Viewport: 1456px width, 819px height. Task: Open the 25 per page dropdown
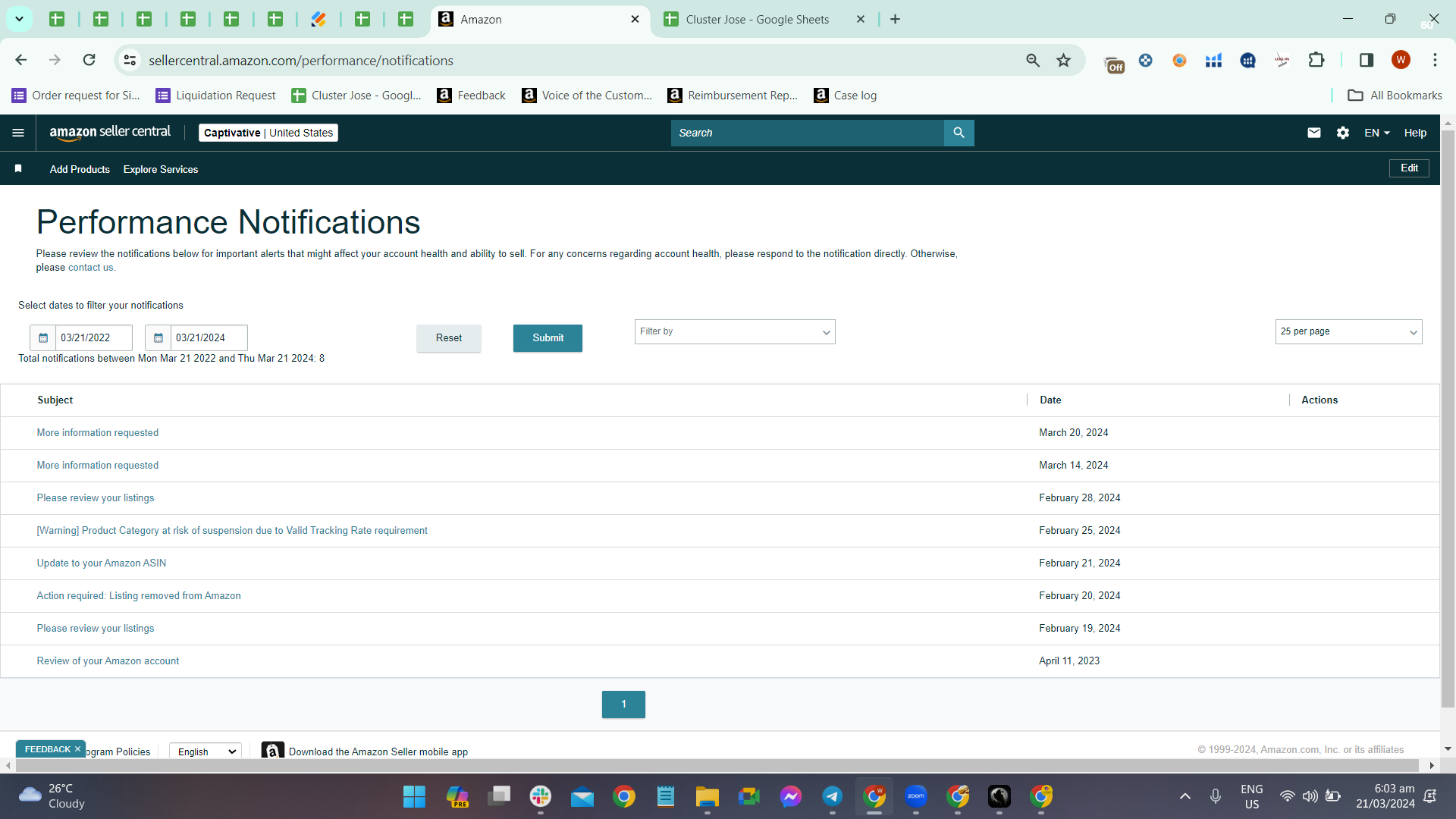[x=1349, y=332]
